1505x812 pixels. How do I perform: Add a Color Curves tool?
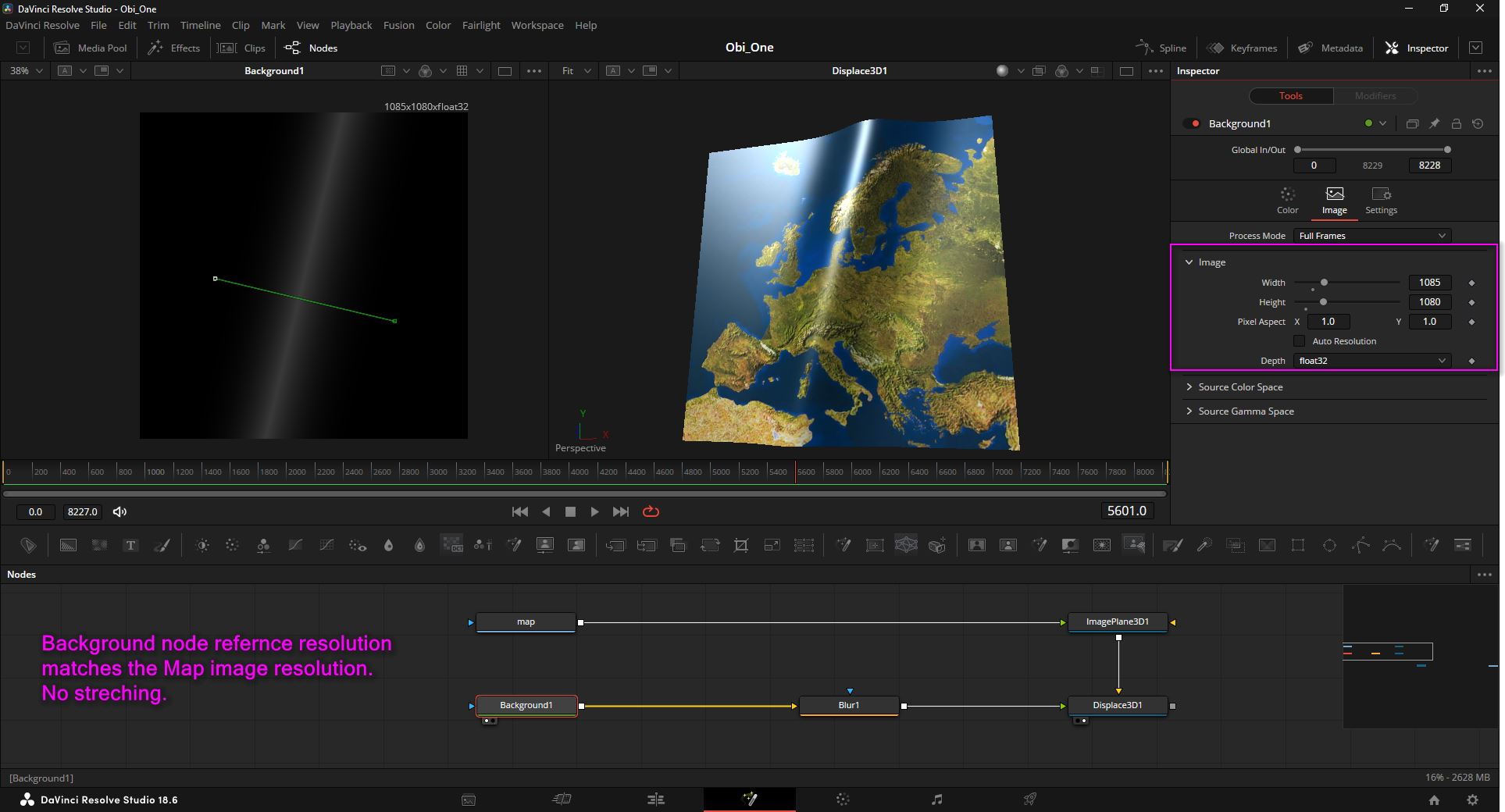tap(295, 545)
